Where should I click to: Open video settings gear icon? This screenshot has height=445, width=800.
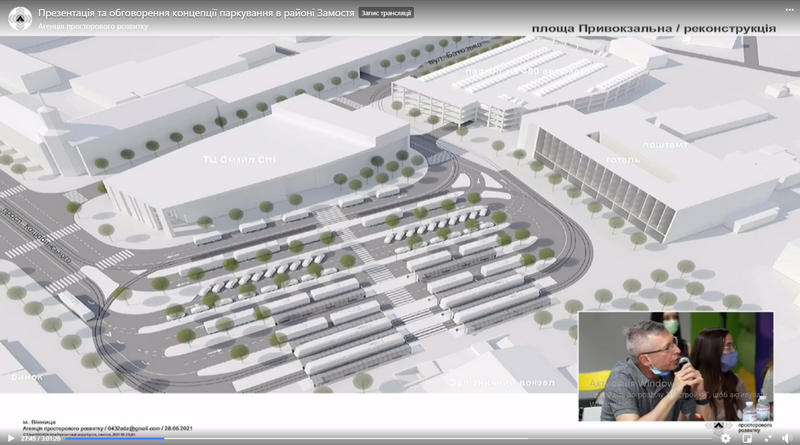click(727, 438)
